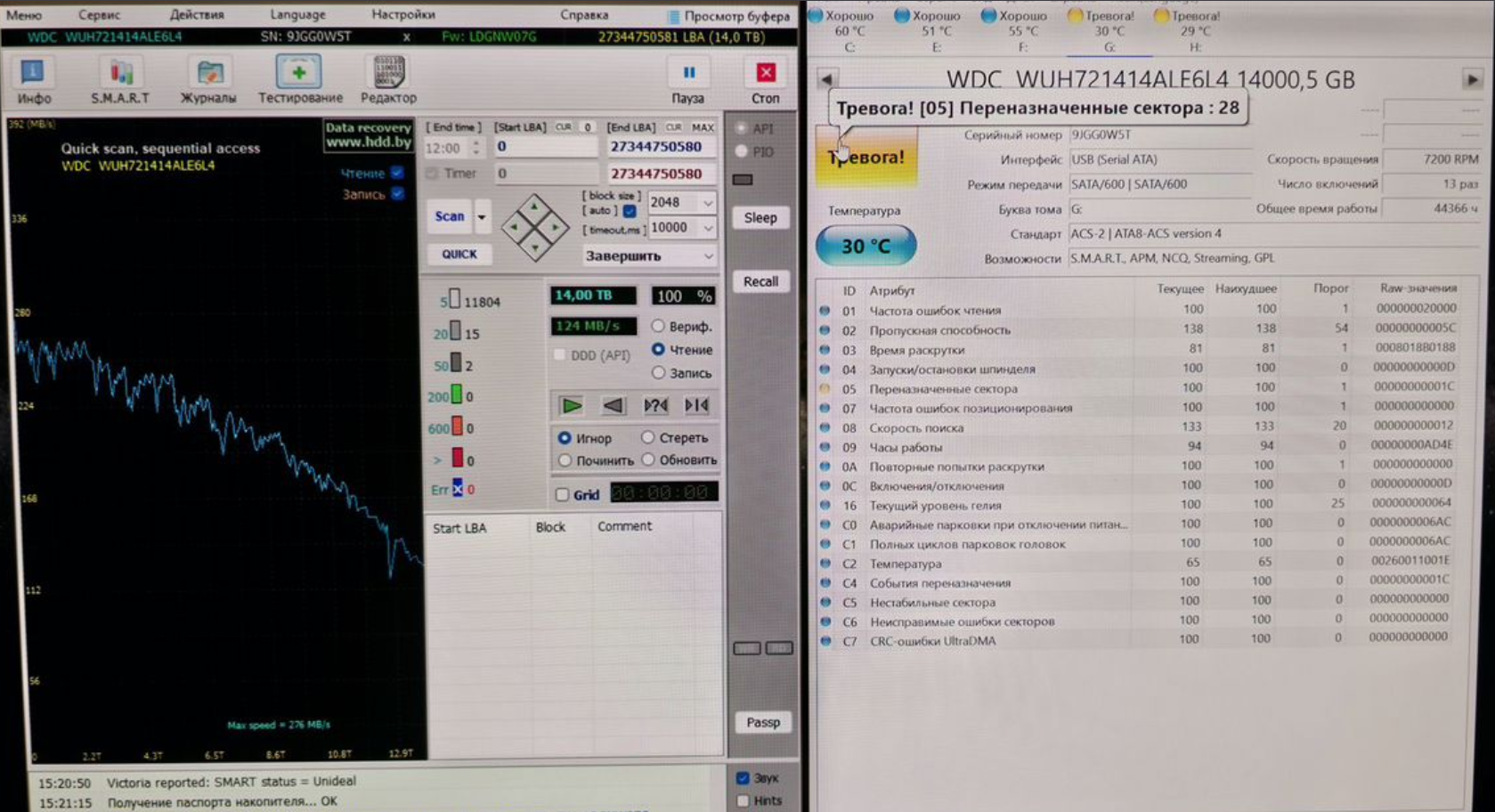
Task: Enable the Timer checkbox
Action: pyautogui.click(x=432, y=174)
